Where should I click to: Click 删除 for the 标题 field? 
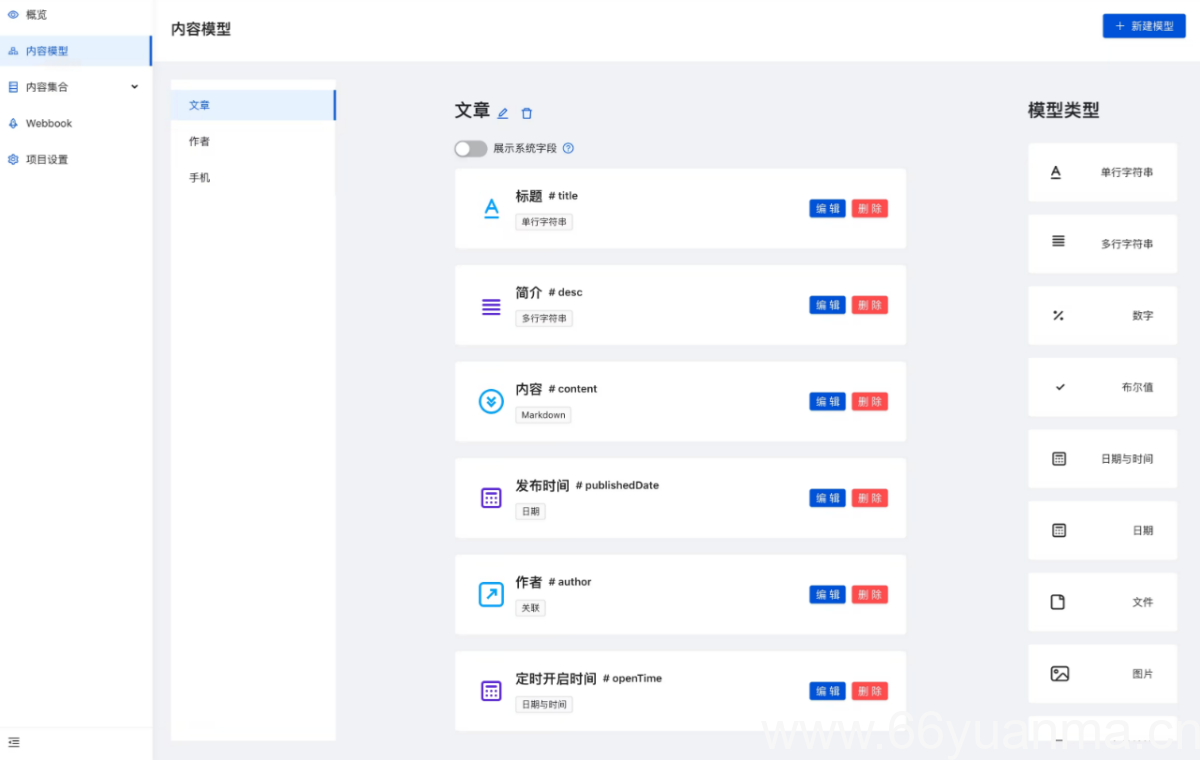click(870, 208)
